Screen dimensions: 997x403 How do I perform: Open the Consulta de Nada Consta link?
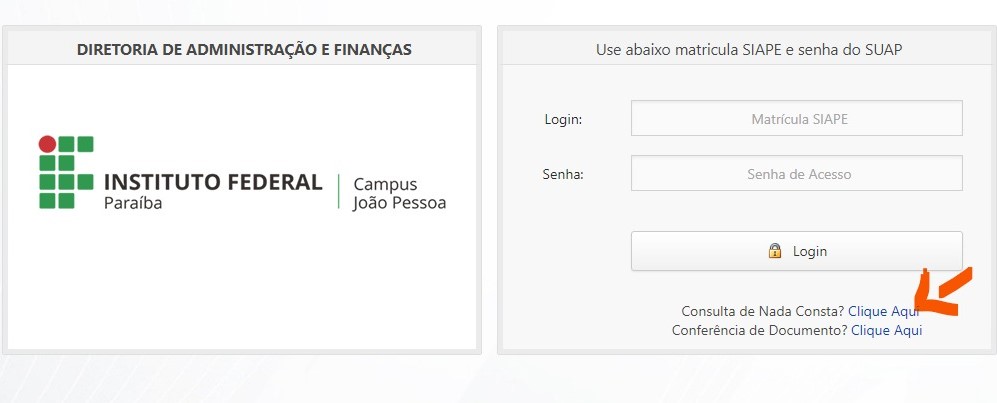point(883,311)
